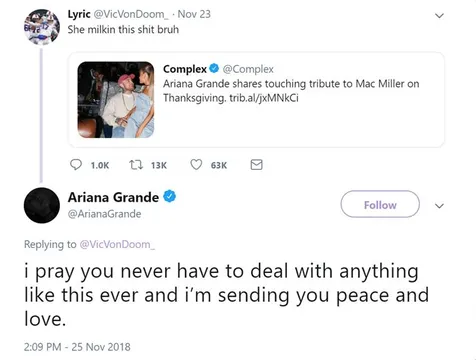Click Complex's blue verified badge
The width and height of the screenshot is (476, 360).
point(214,69)
